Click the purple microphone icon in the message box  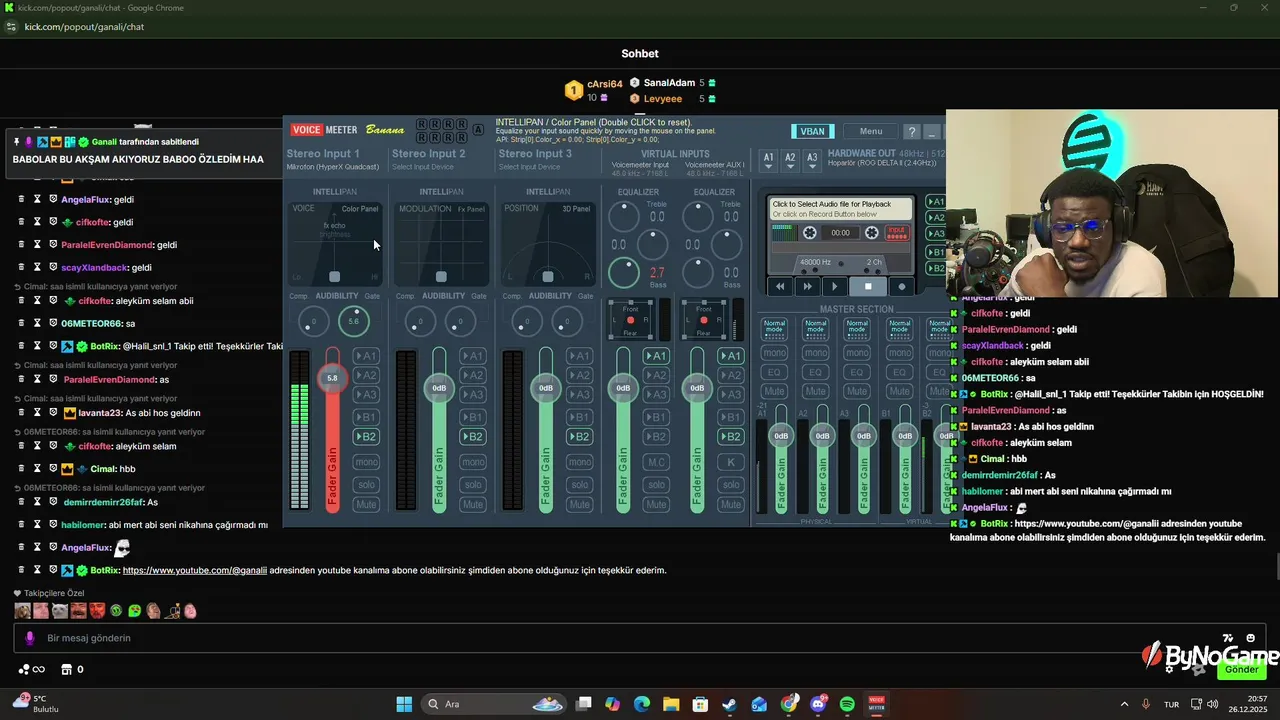(x=29, y=638)
